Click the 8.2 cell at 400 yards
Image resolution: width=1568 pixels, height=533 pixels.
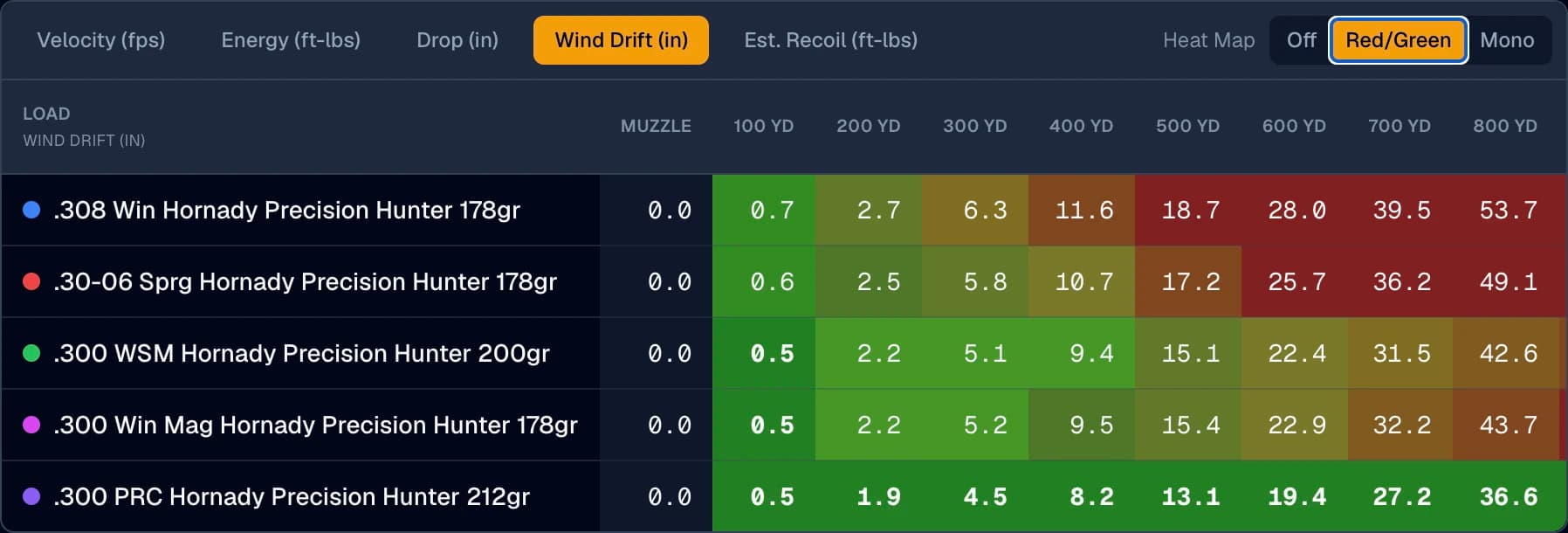[1082, 496]
